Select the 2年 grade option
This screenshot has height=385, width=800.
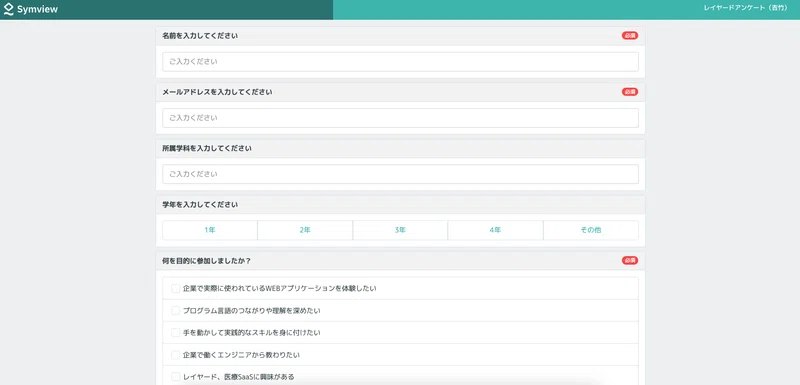click(305, 230)
